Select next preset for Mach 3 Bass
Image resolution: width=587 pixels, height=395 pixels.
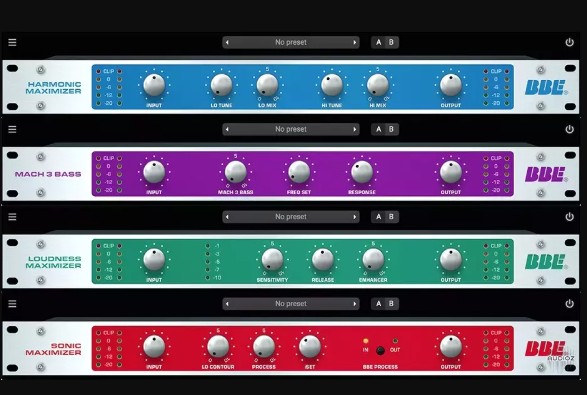point(355,130)
